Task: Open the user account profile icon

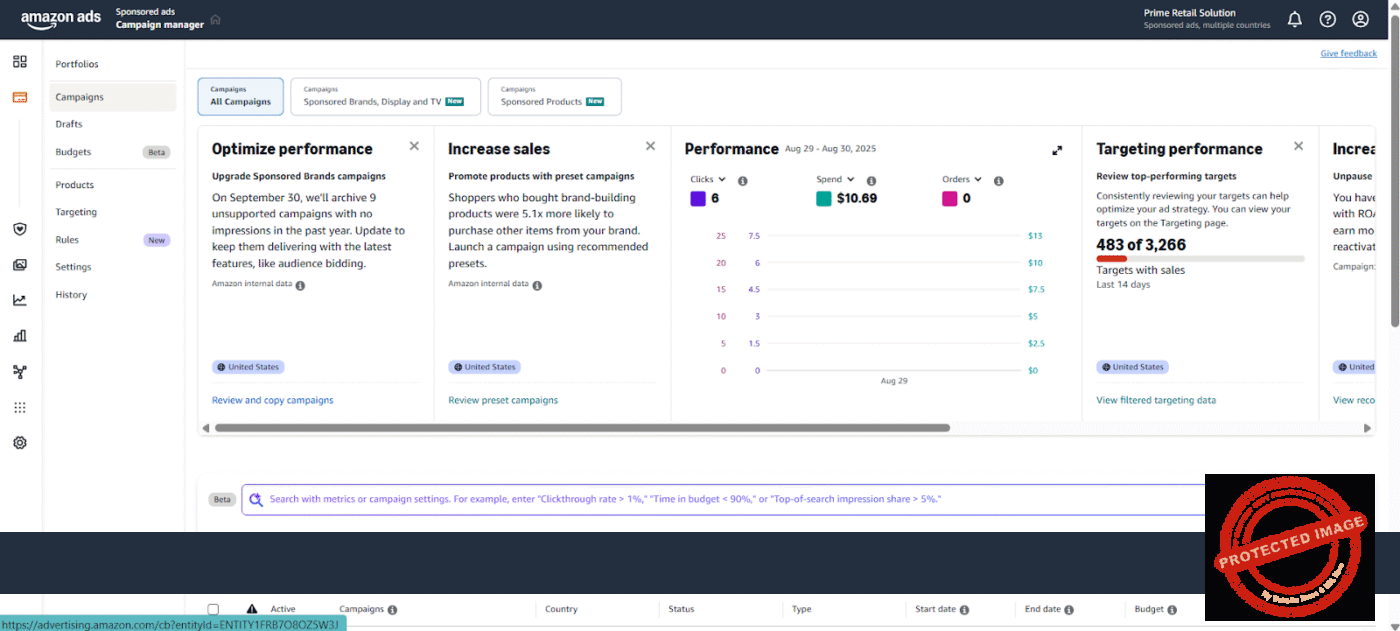Action: (x=1360, y=19)
